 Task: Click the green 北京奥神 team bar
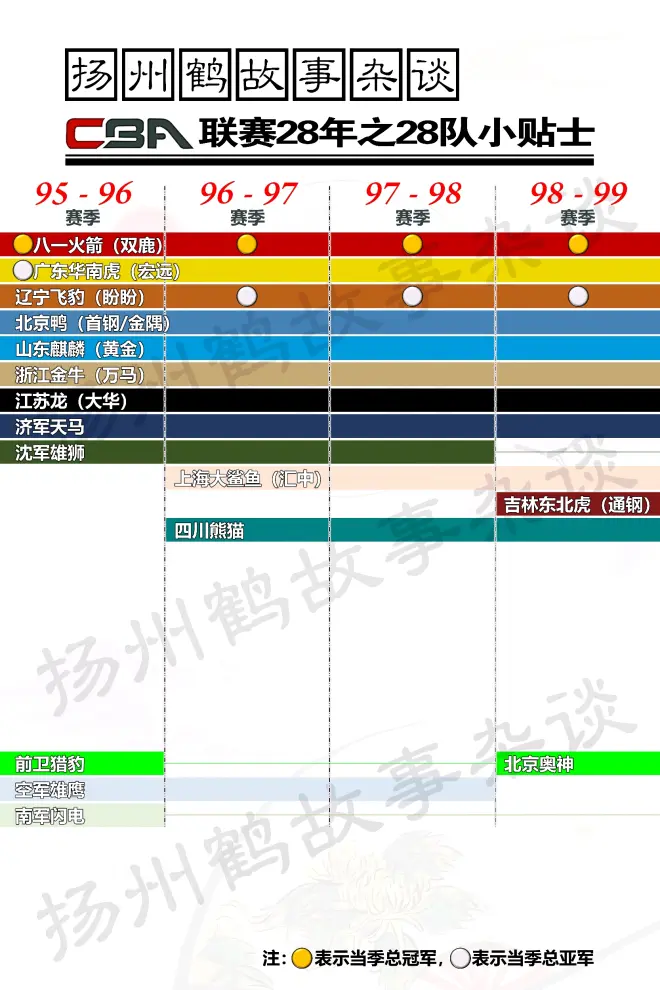(x=578, y=764)
